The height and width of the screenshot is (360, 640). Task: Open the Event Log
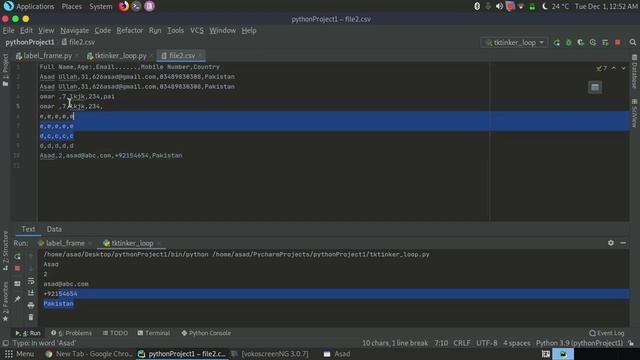[x=607, y=333]
